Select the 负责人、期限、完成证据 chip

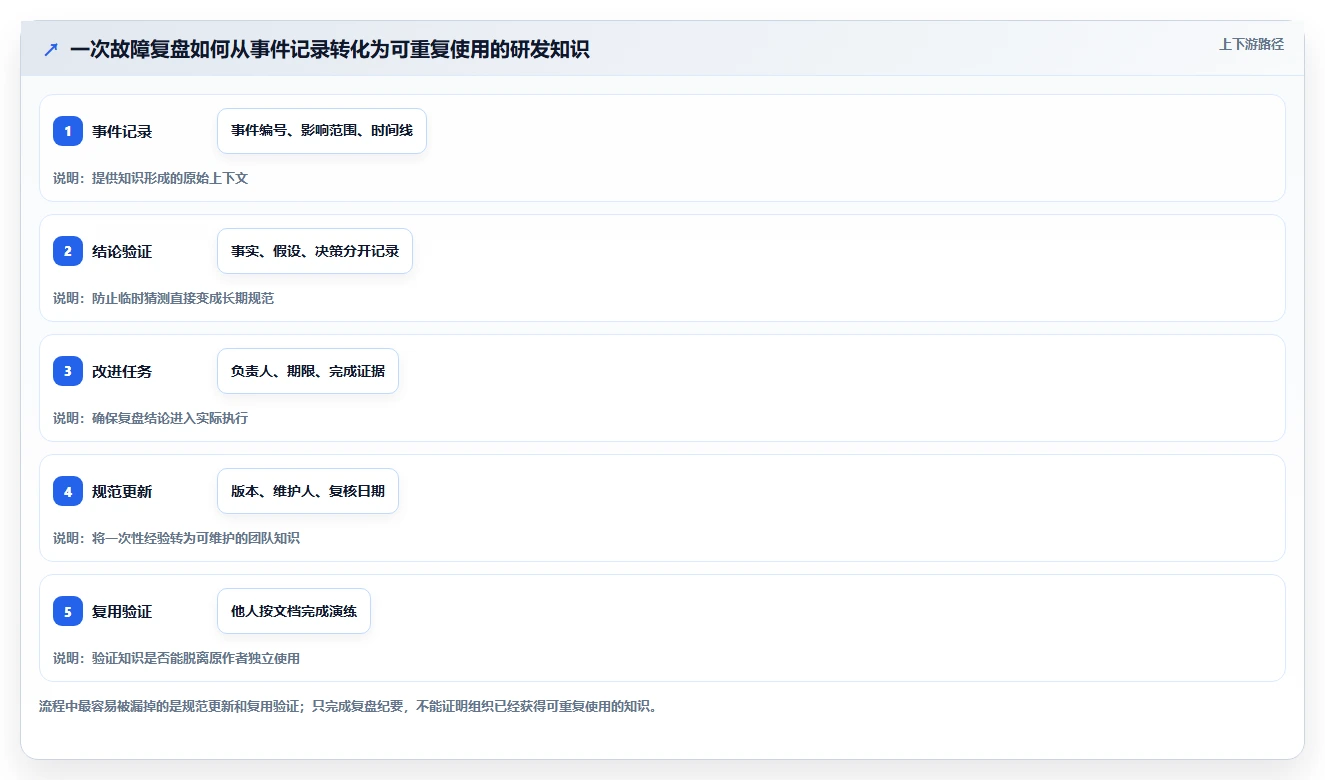(x=308, y=371)
